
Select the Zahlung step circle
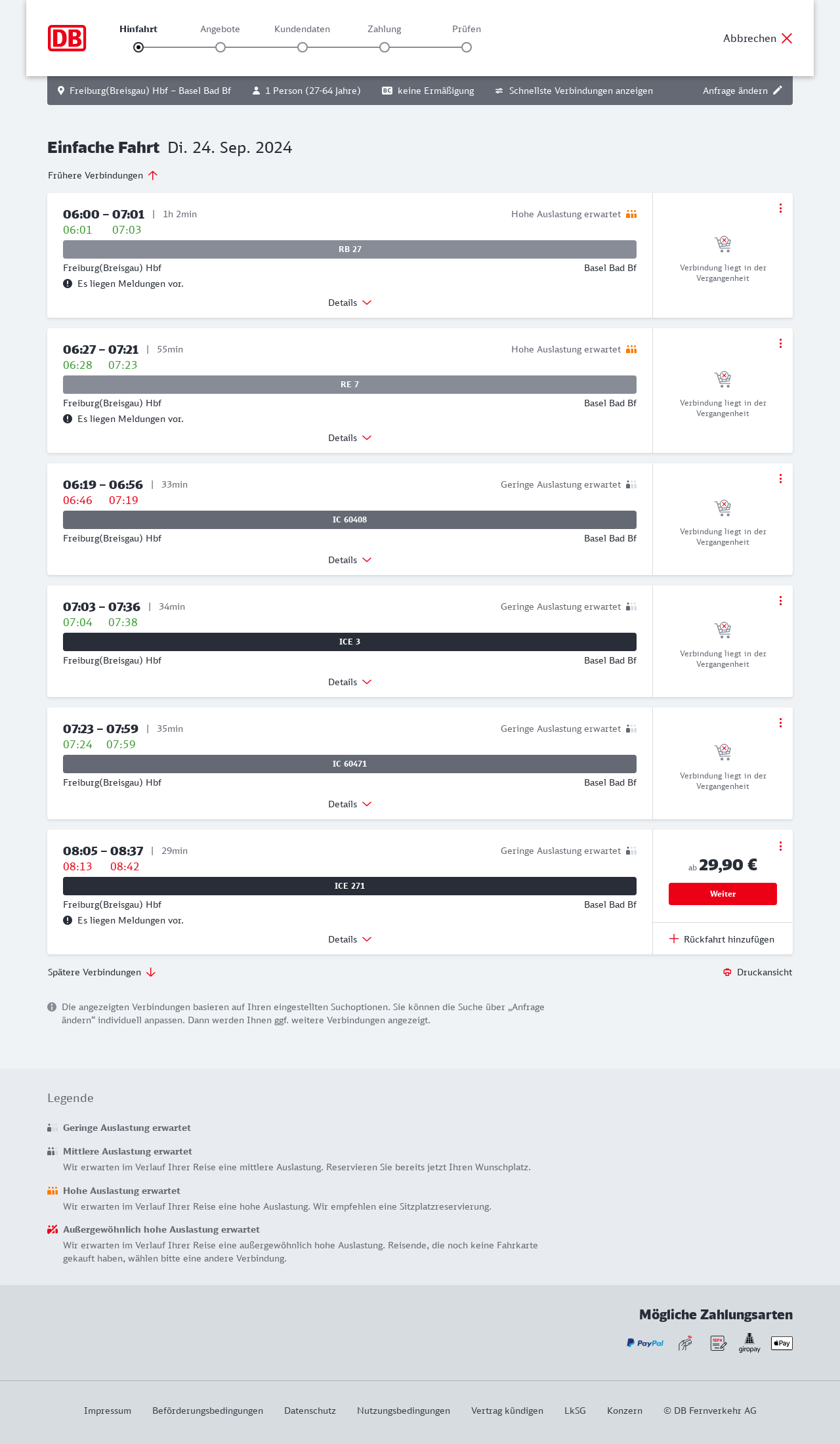click(x=385, y=47)
